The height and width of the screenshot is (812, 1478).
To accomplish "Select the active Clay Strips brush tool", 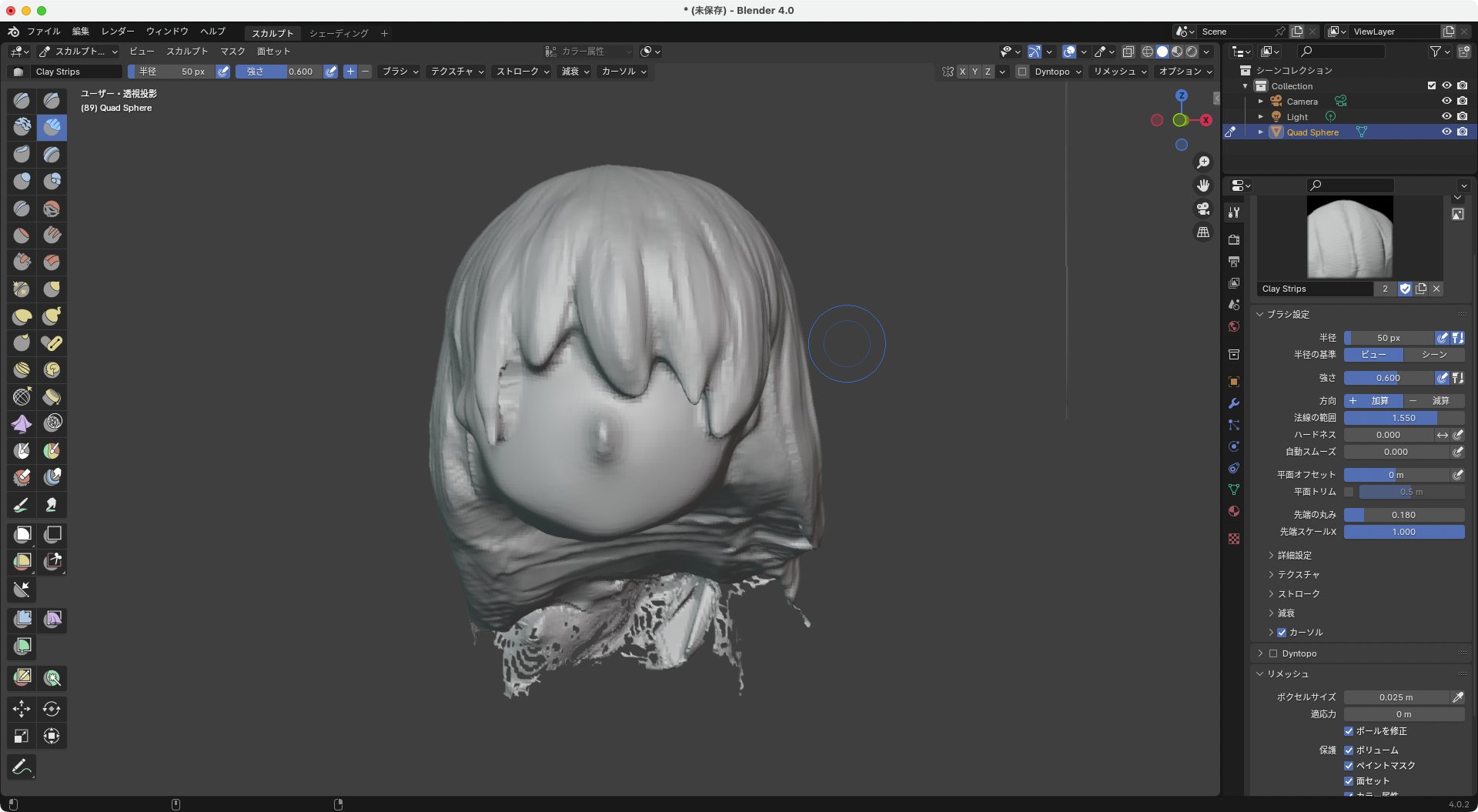I will [52, 127].
